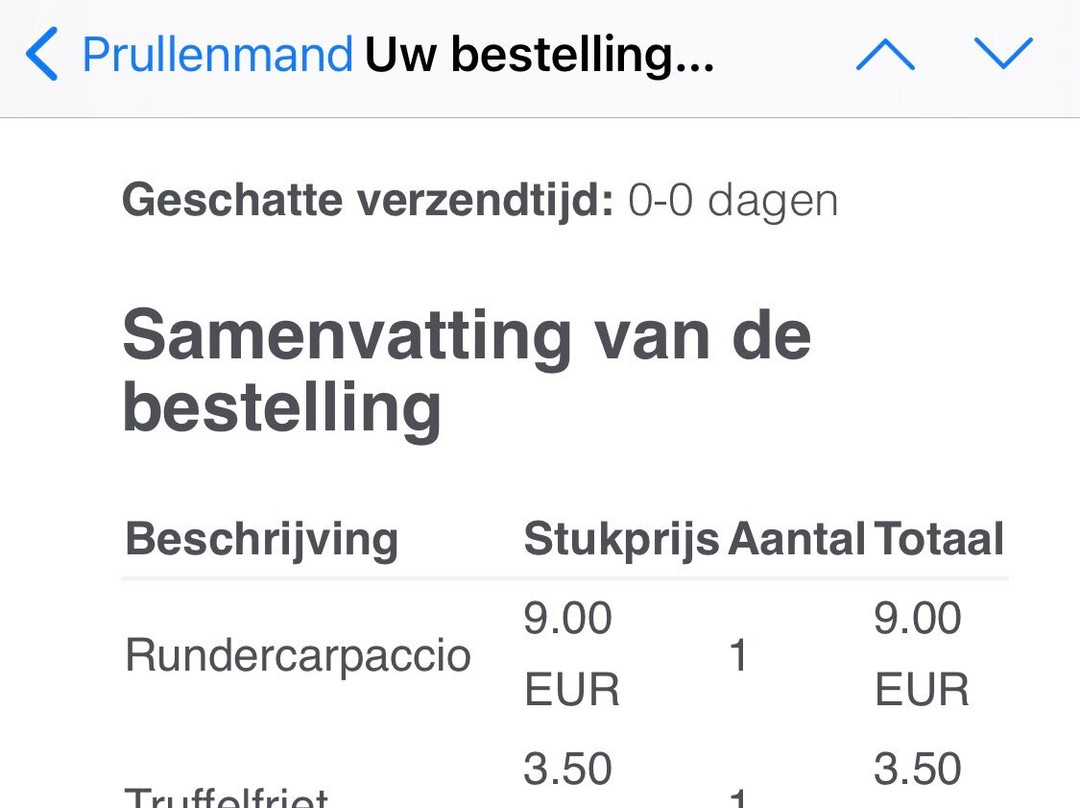This screenshot has width=1080, height=808.
Task: Tap the 'Uw bestelling...' message title
Action: 539,54
